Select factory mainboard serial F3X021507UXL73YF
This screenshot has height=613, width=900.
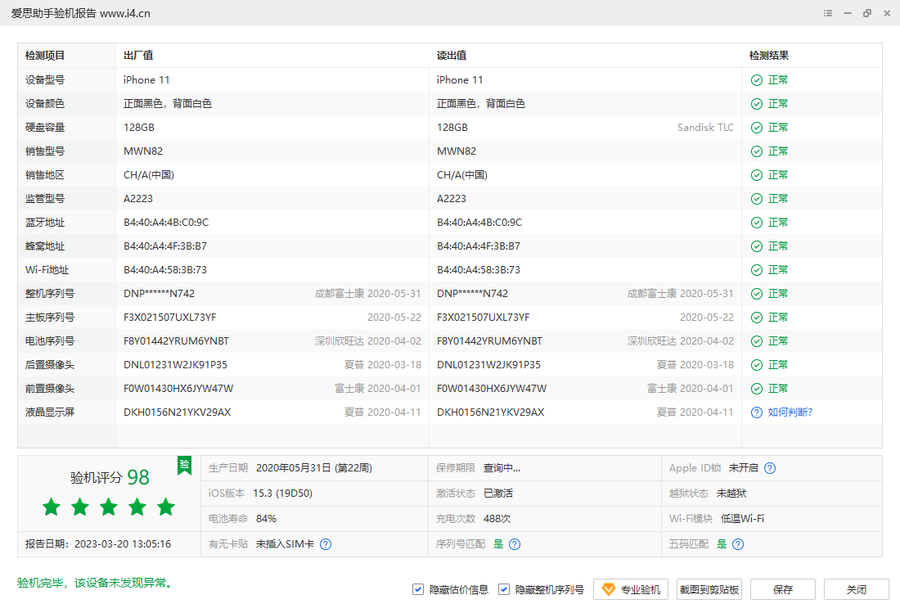170,317
